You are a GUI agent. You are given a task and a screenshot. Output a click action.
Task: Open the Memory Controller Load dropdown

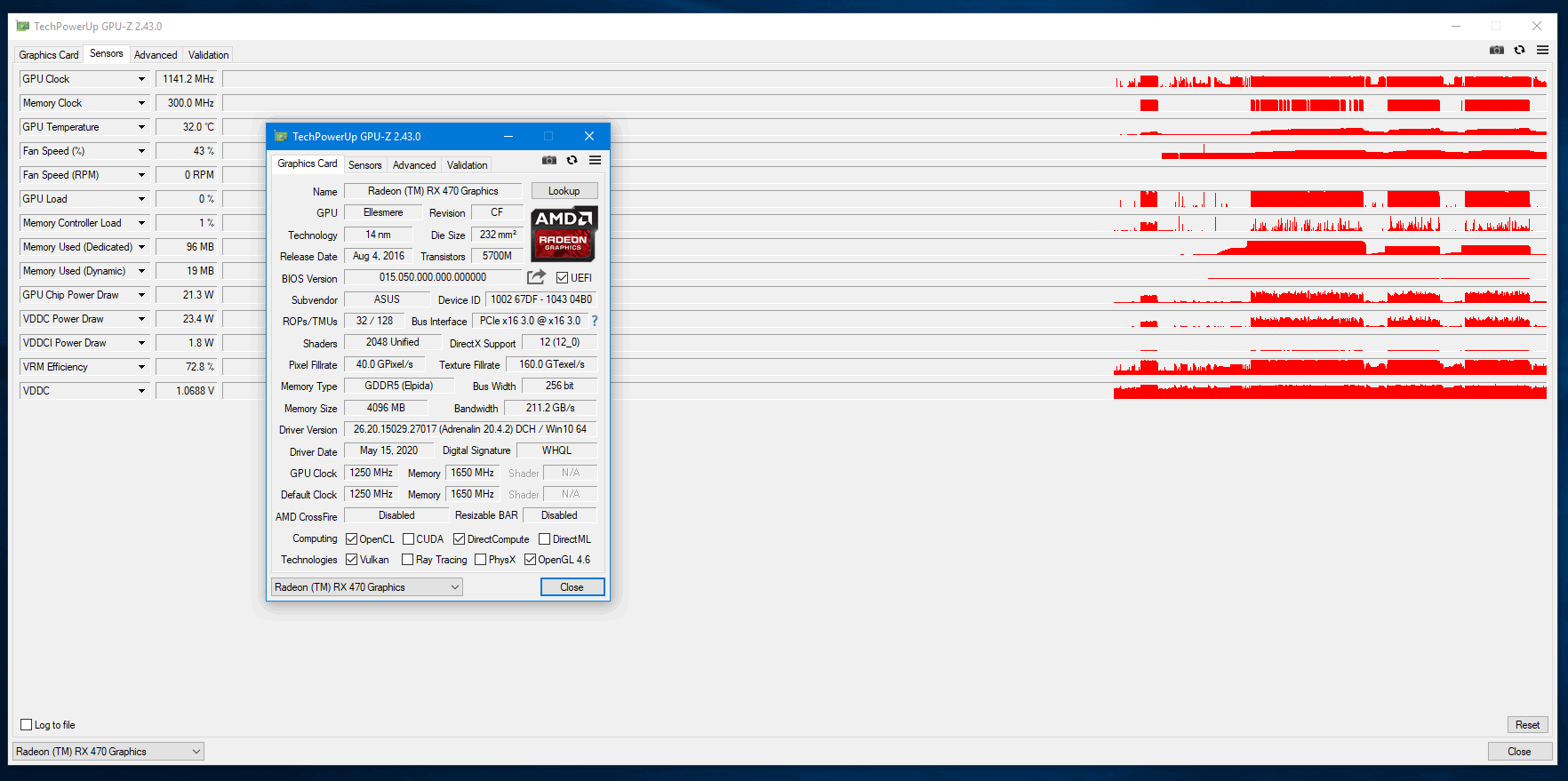coord(141,223)
